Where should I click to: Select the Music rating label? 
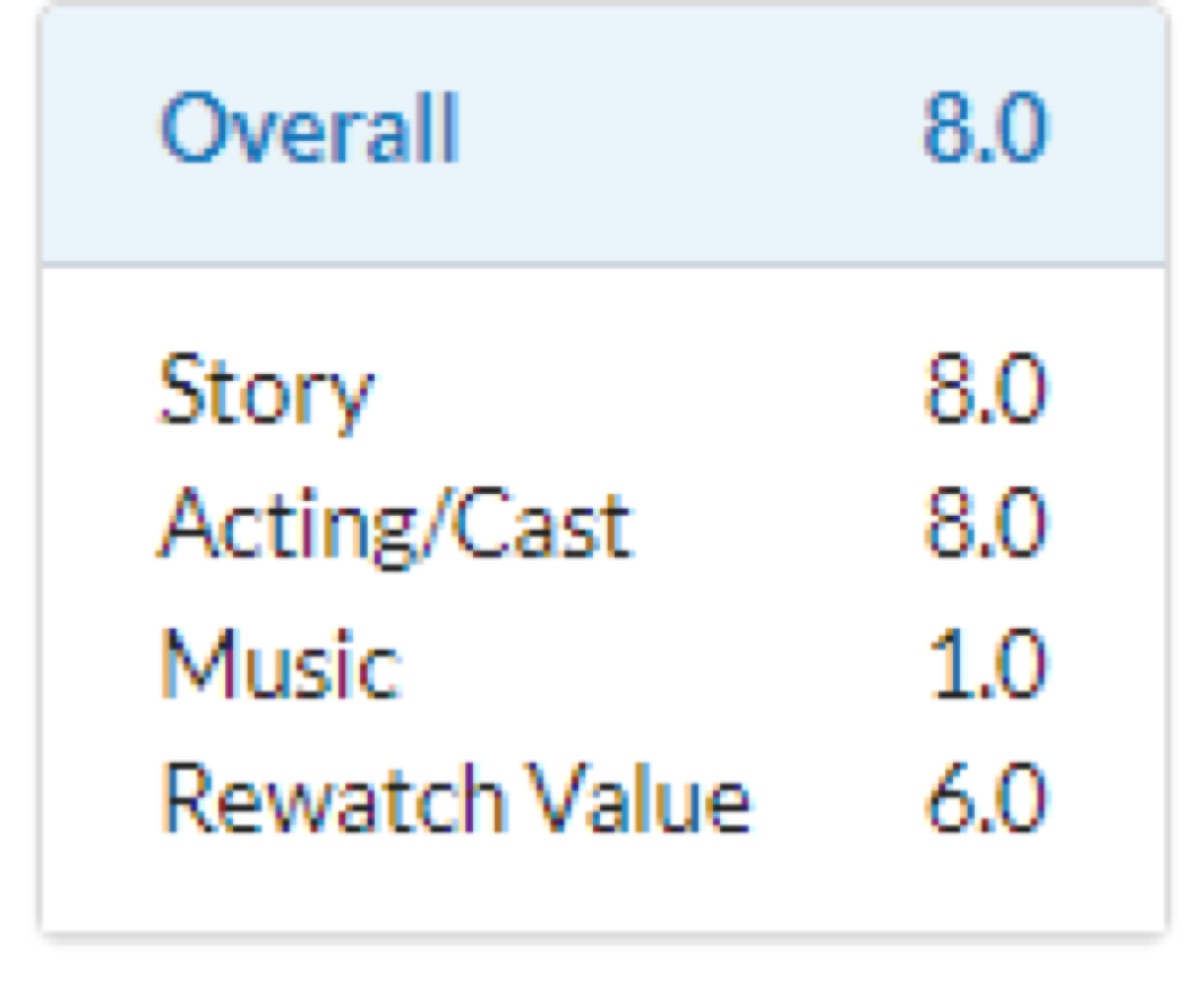pyautogui.click(x=282, y=663)
